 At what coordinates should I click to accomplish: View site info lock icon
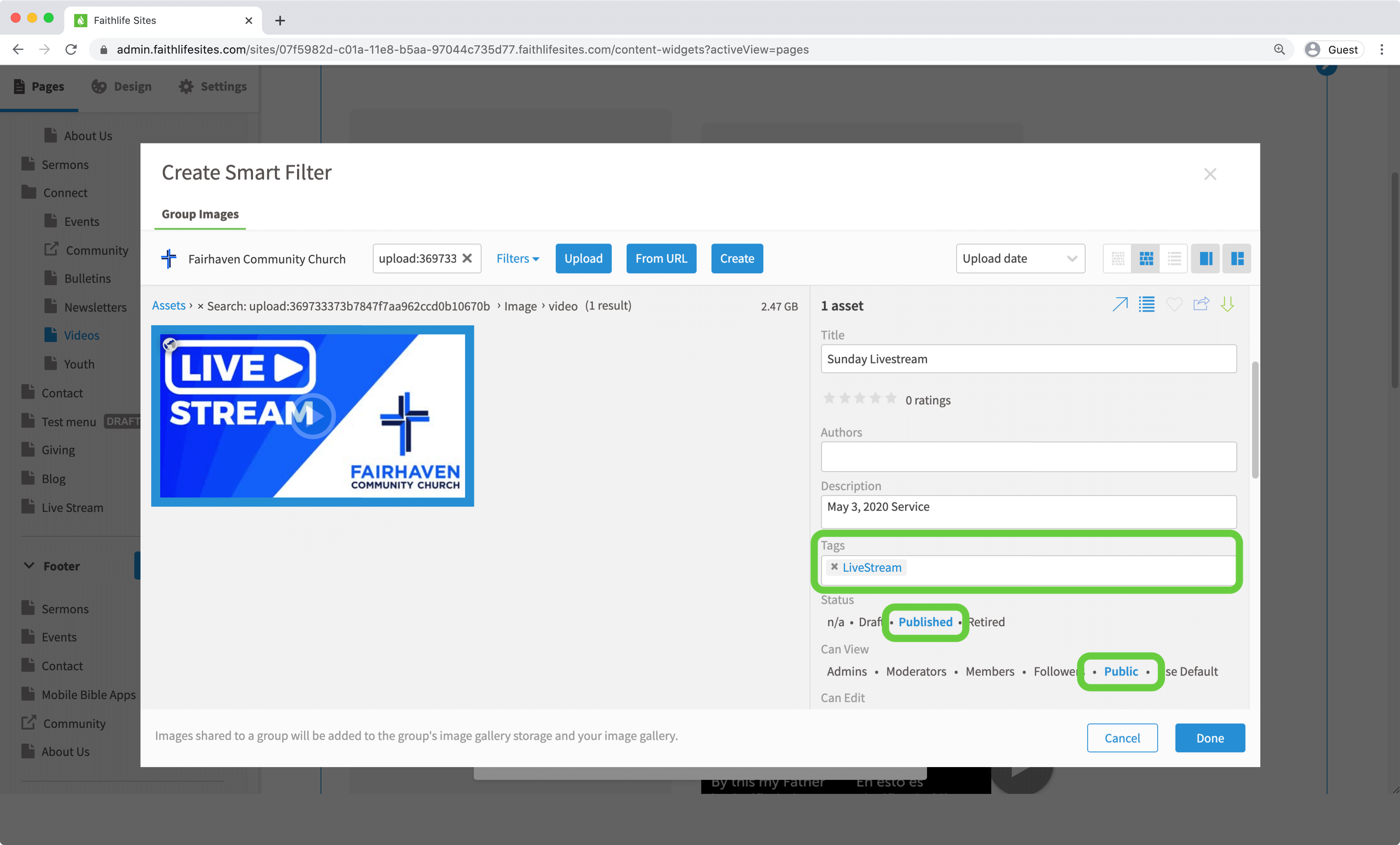tap(103, 49)
